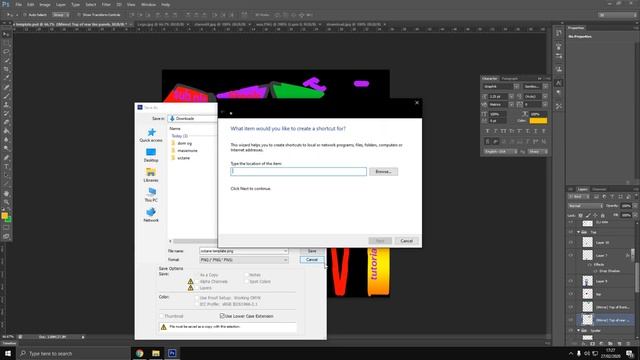Hide Layer 9 using its eye icon
The width and height of the screenshot is (640, 360).
(571, 281)
